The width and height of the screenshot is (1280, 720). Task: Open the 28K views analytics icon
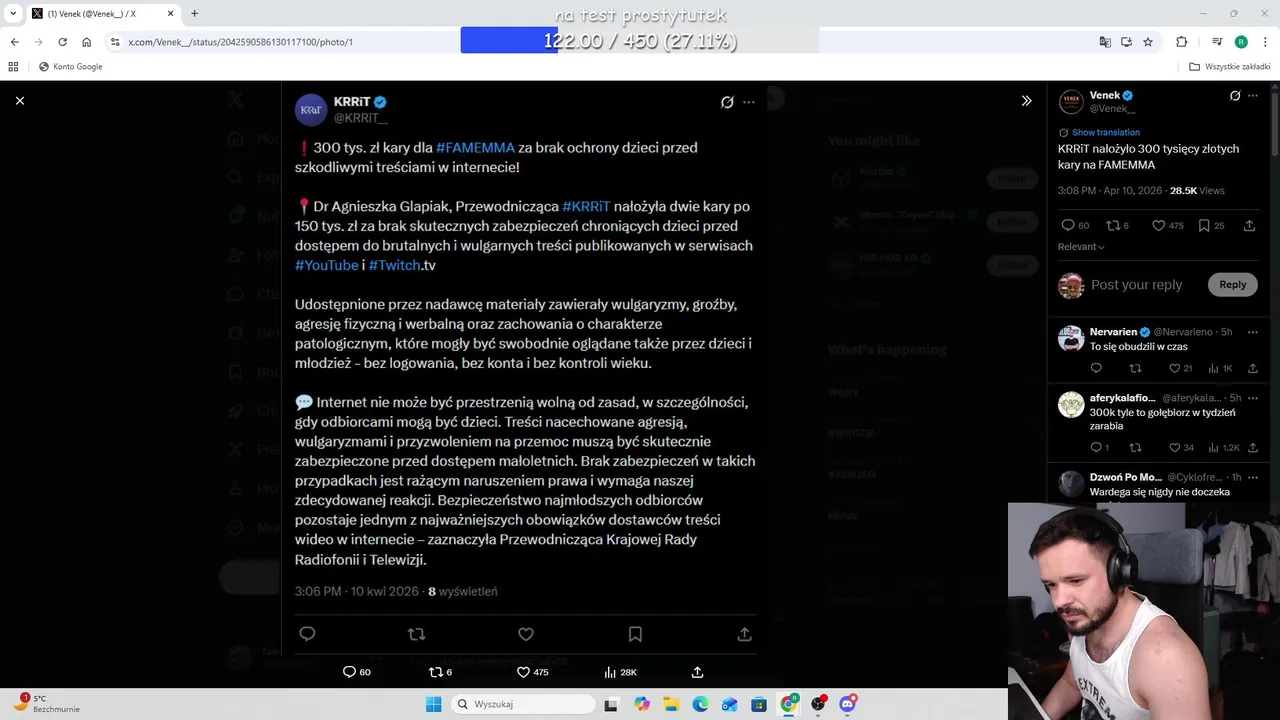coord(610,672)
